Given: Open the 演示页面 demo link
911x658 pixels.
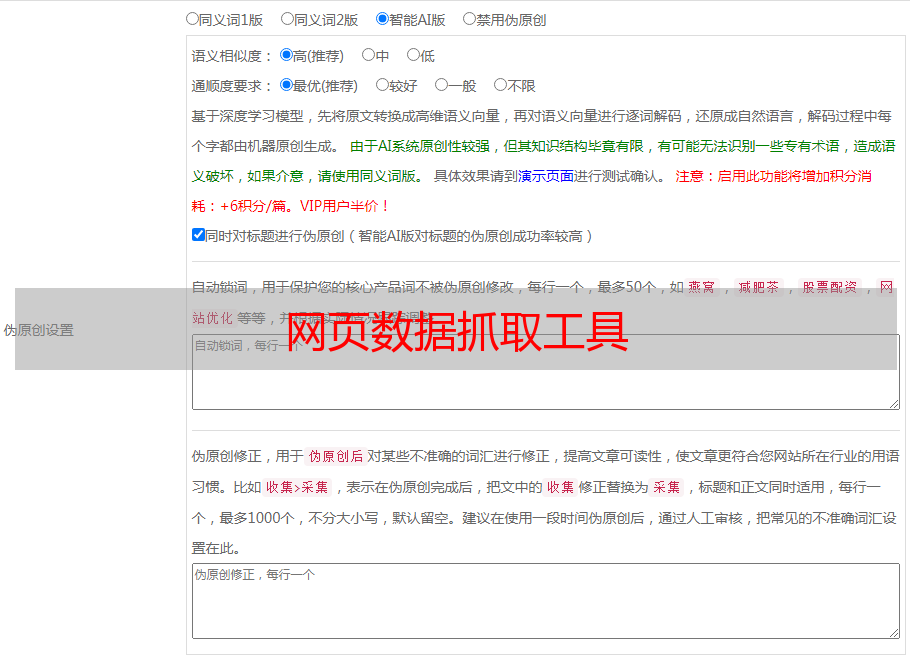Looking at the screenshot, I should point(545,176).
